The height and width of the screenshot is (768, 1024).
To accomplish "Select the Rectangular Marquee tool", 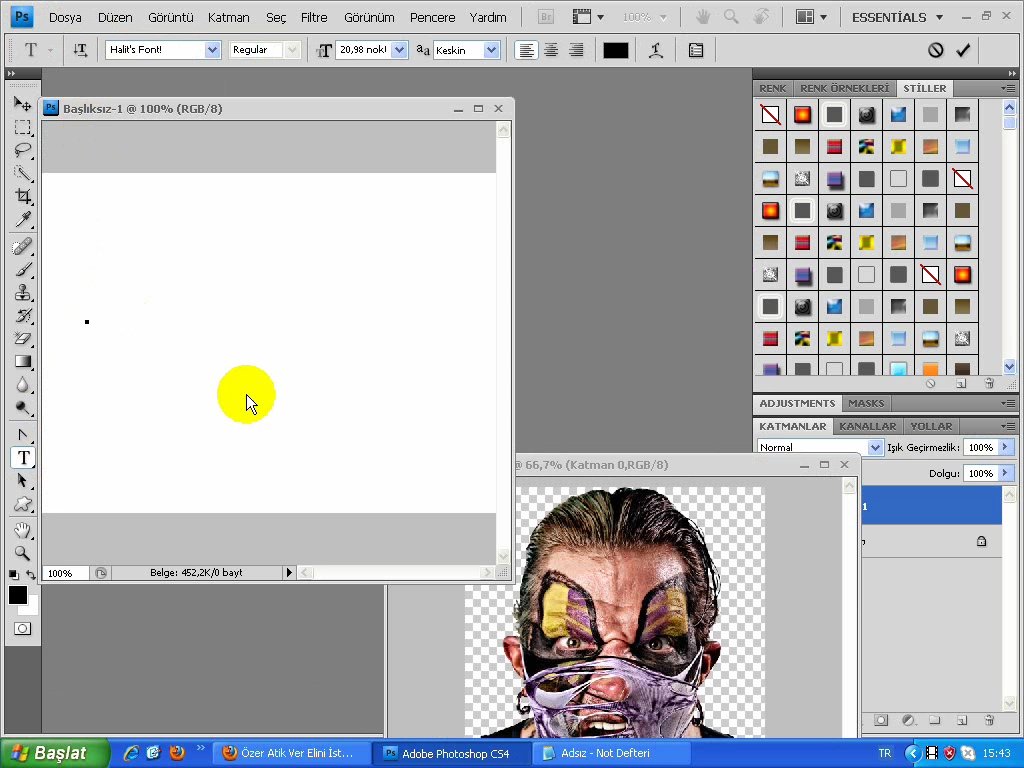I will (x=23, y=127).
